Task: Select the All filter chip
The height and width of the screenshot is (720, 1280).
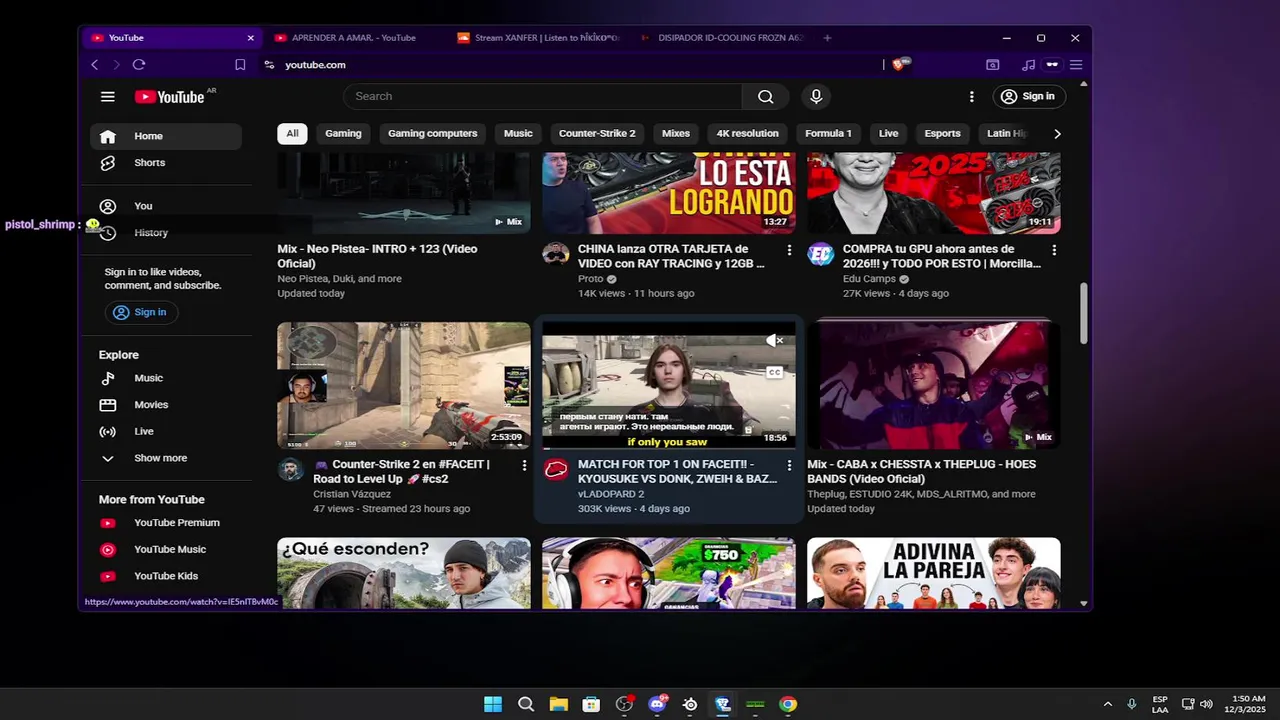Action: pyautogui.click(x=292, y=133)
